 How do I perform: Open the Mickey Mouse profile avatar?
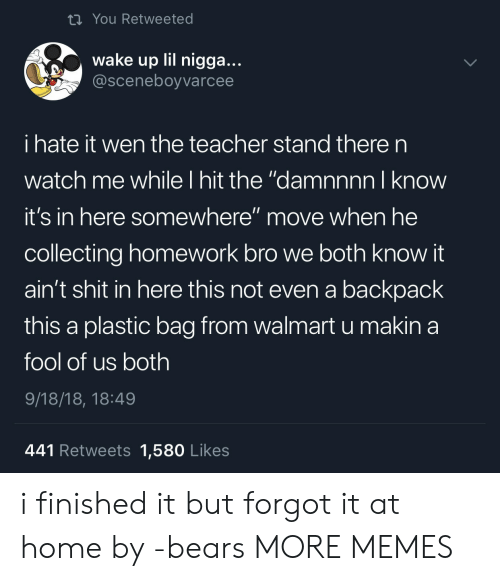(x=53, y=71)
